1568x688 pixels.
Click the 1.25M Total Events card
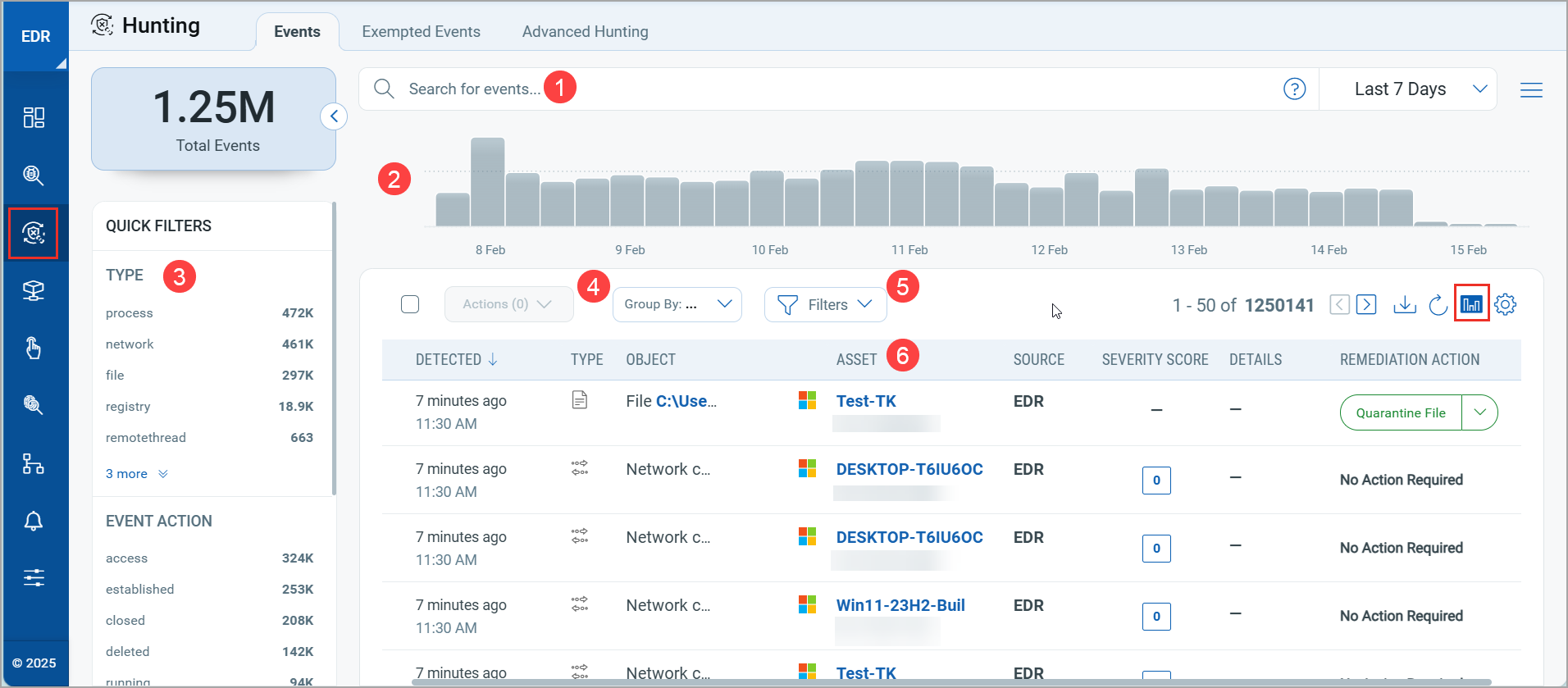coord(213,119)
